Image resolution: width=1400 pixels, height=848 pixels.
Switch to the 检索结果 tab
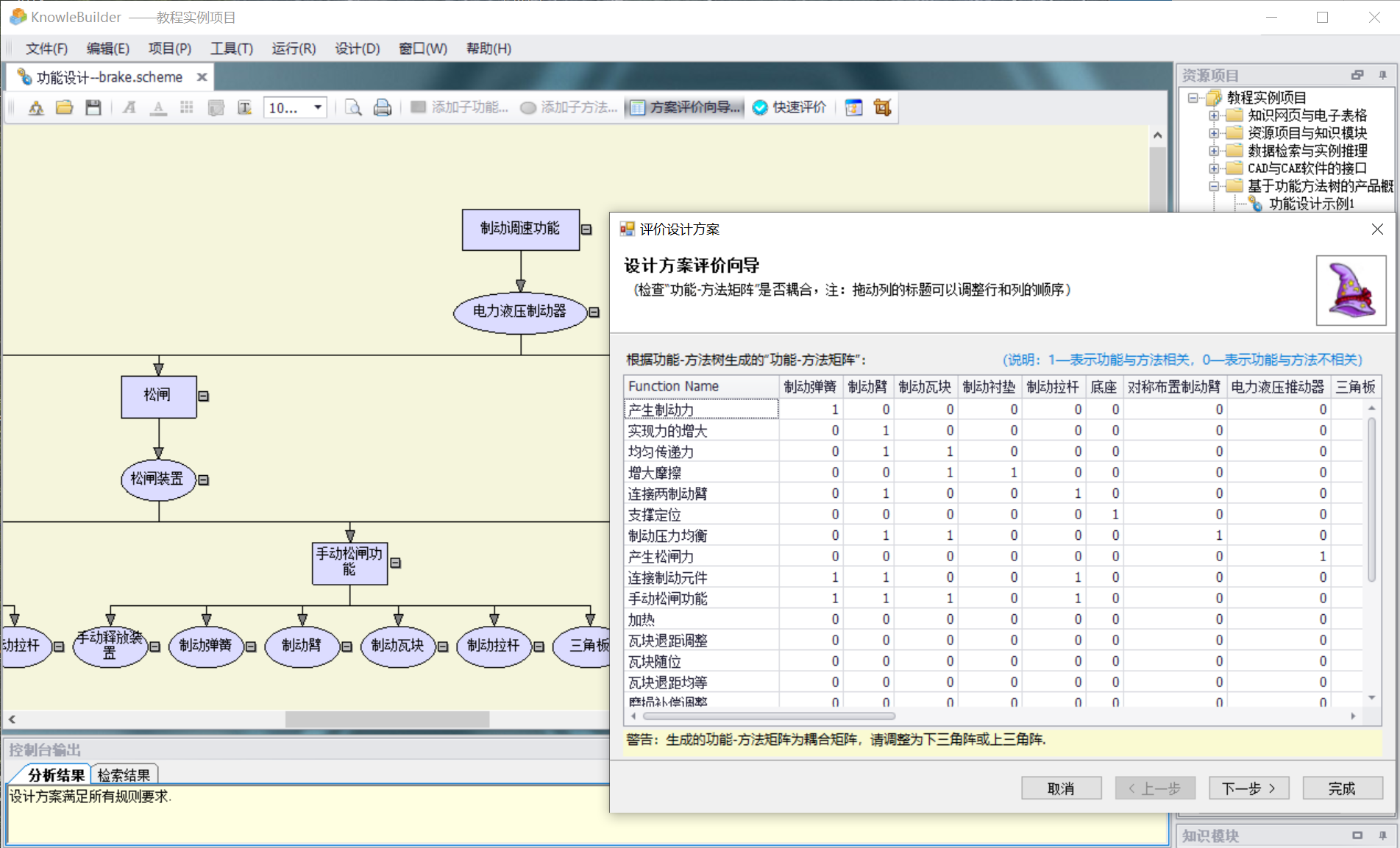124,774
